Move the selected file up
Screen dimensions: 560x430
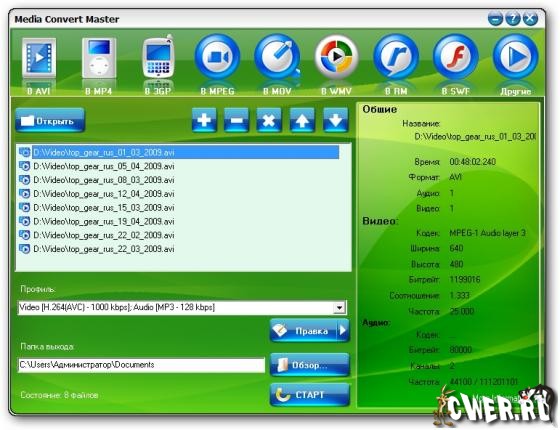[302, 120]
